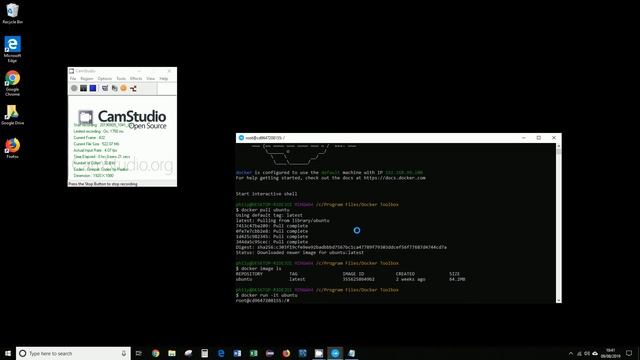Viewport: 640px width, 360px height.
Task: Click the CamStudio title bar app icon
Action: click(x=71, y=71)
